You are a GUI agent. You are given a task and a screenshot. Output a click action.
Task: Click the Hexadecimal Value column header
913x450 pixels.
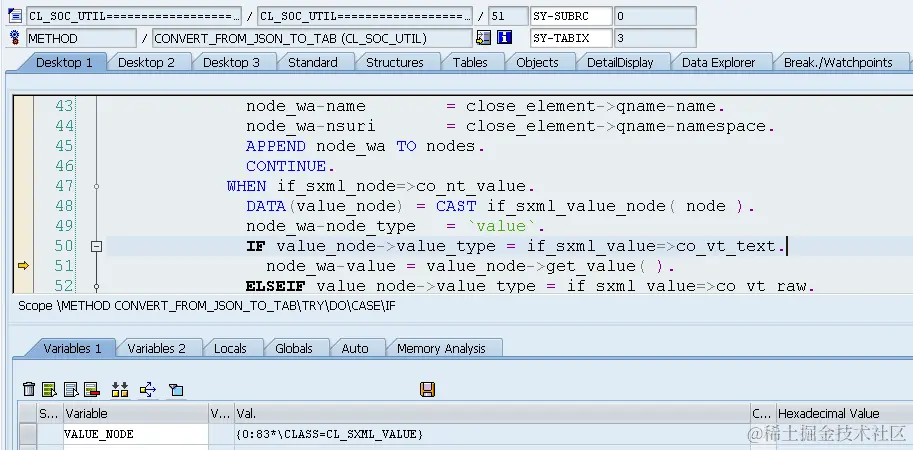coord(844,413)
